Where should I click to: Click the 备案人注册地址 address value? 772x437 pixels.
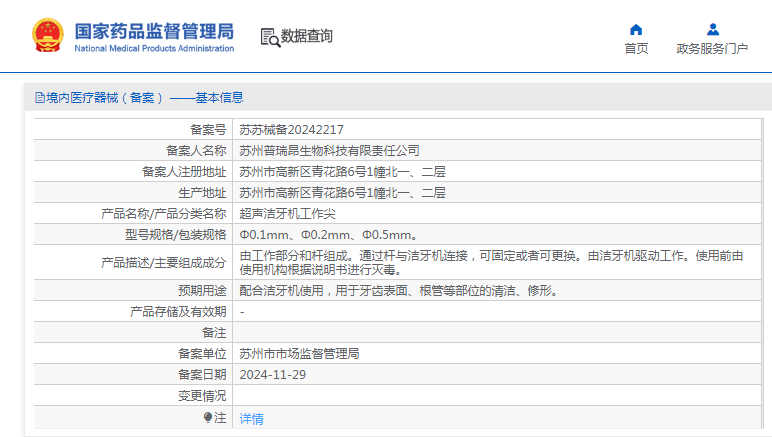(x=342, y=172)
